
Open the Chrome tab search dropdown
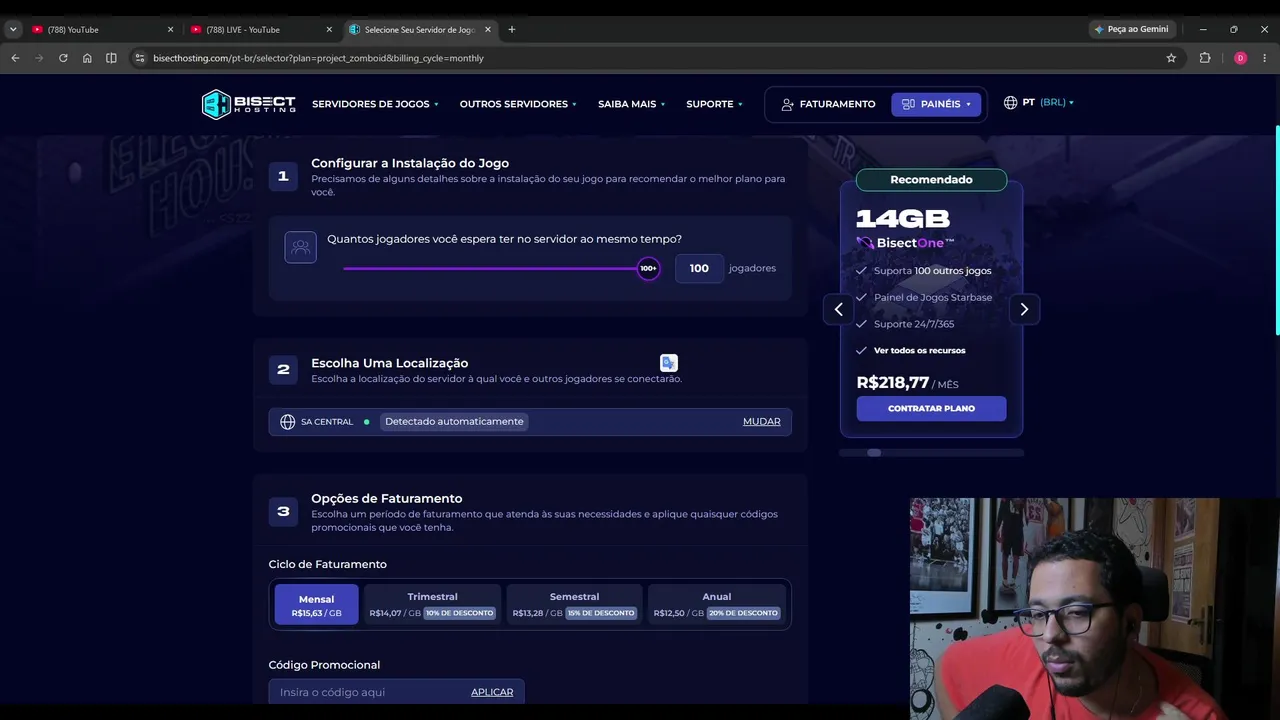(13, 30)
